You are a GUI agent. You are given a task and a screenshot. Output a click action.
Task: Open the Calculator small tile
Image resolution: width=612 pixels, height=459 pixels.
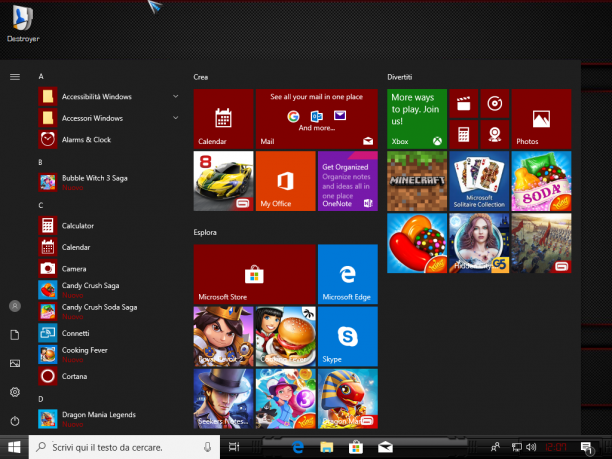[x=464, y=134]
